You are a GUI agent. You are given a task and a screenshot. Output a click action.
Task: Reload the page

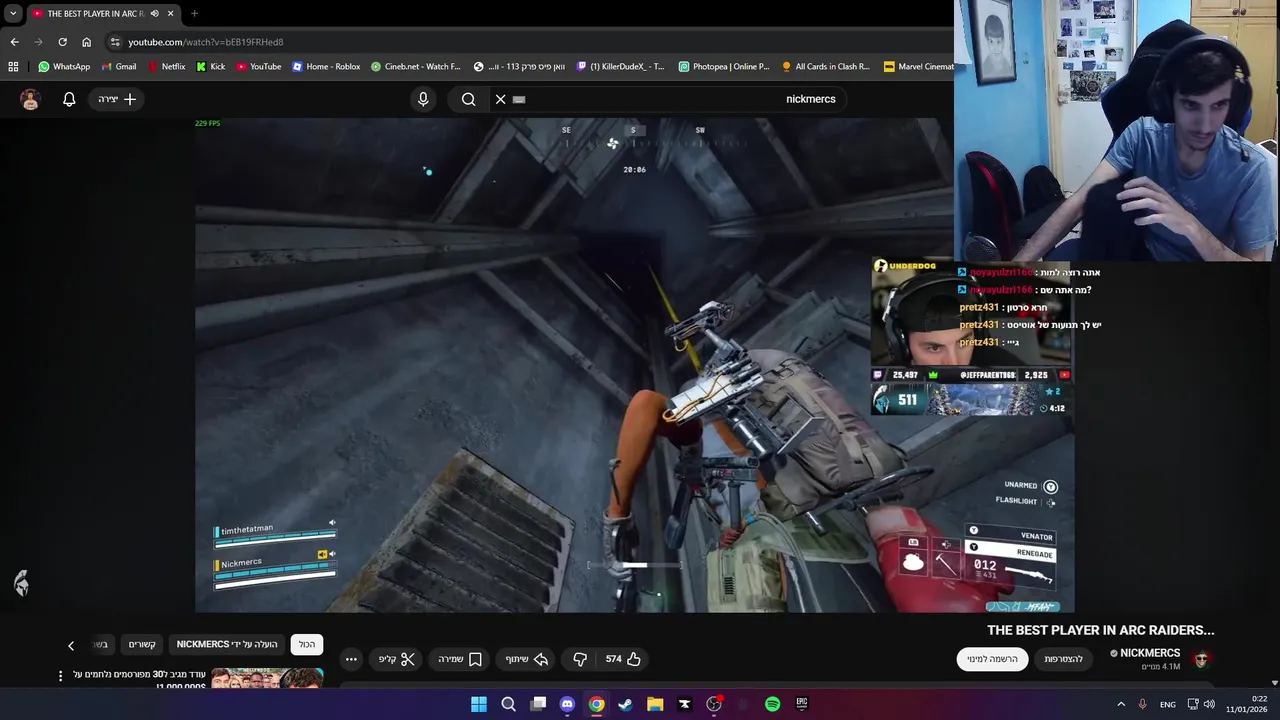[62, 42]
